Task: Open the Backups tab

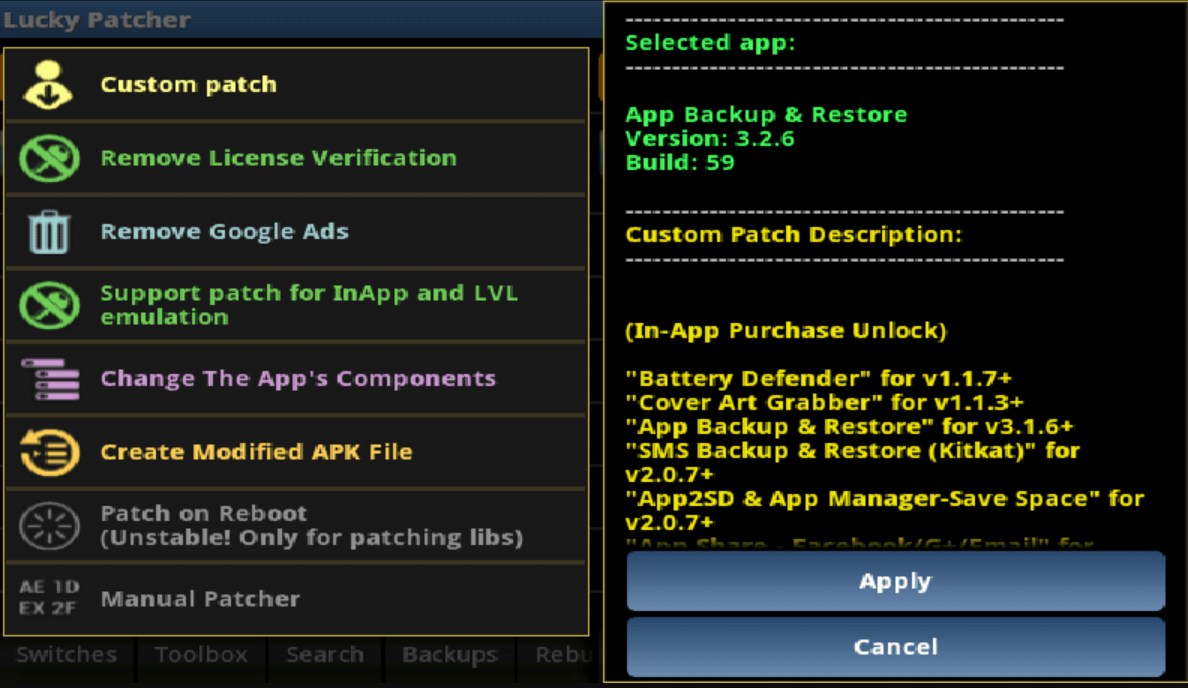Action: click(450, 655)
